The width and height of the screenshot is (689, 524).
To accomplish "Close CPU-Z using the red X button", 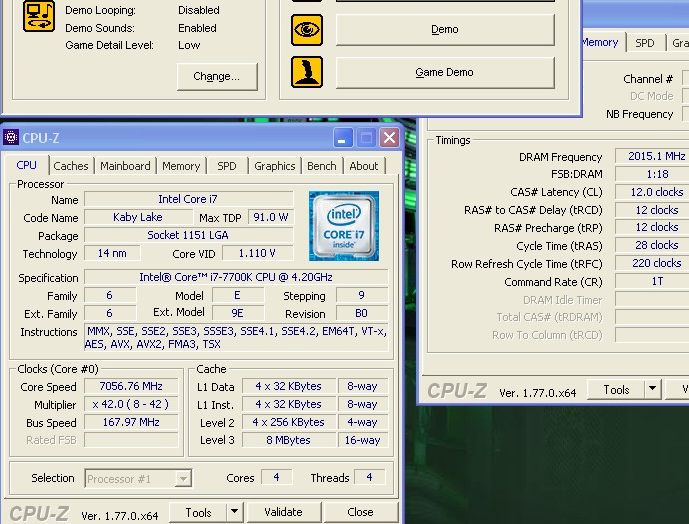I will tap(389, 138).
